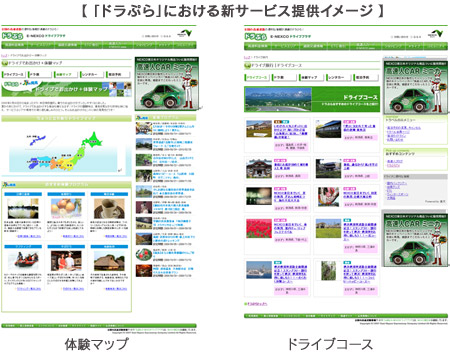Click the home breadcrumb link on 体験マップ page

(4, 55)
